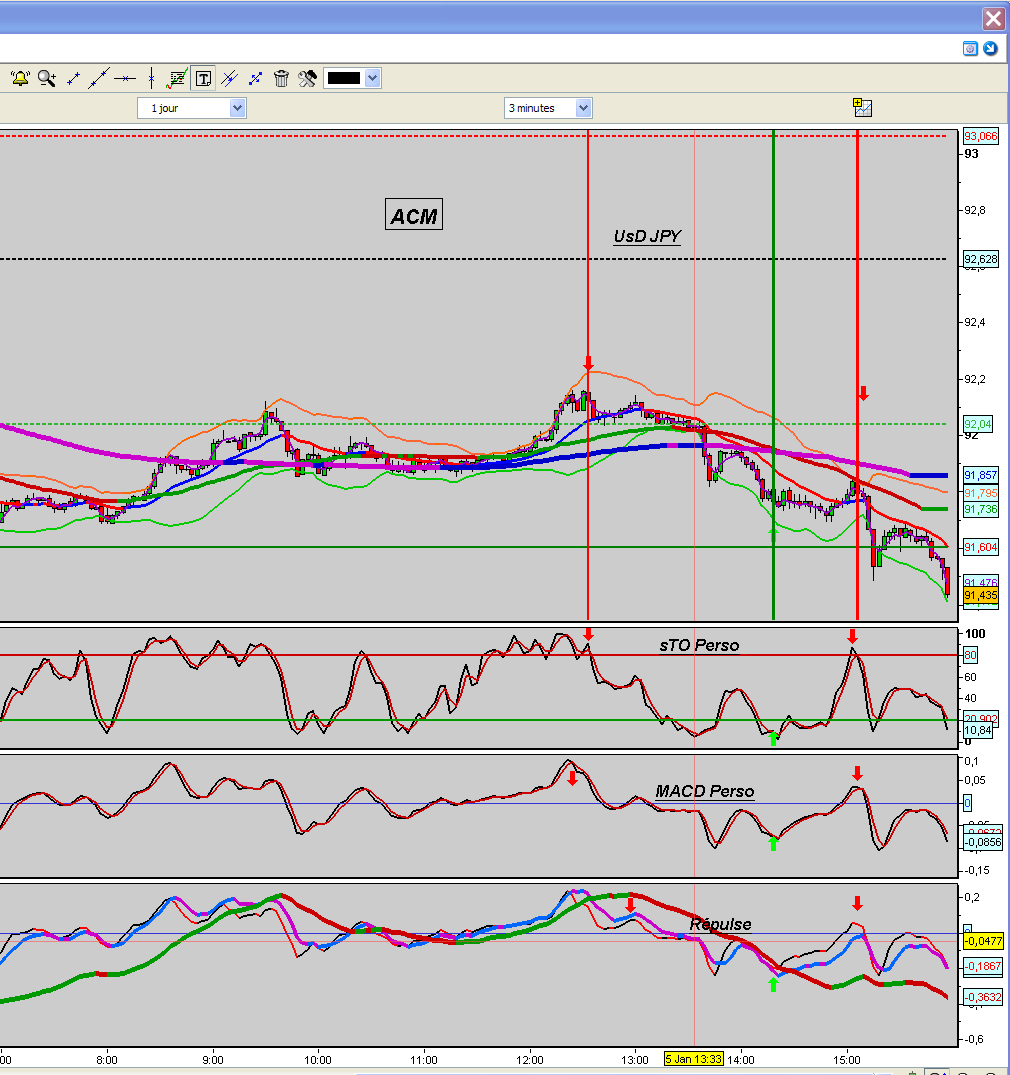The image size is (1010, 1075).
Task: Toggle the text annotation tool
Action: (x=203, y=78)
